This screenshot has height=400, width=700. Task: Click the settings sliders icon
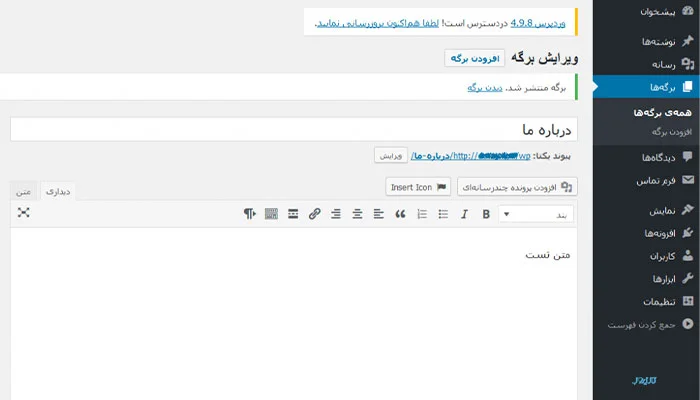coord(688,301)
